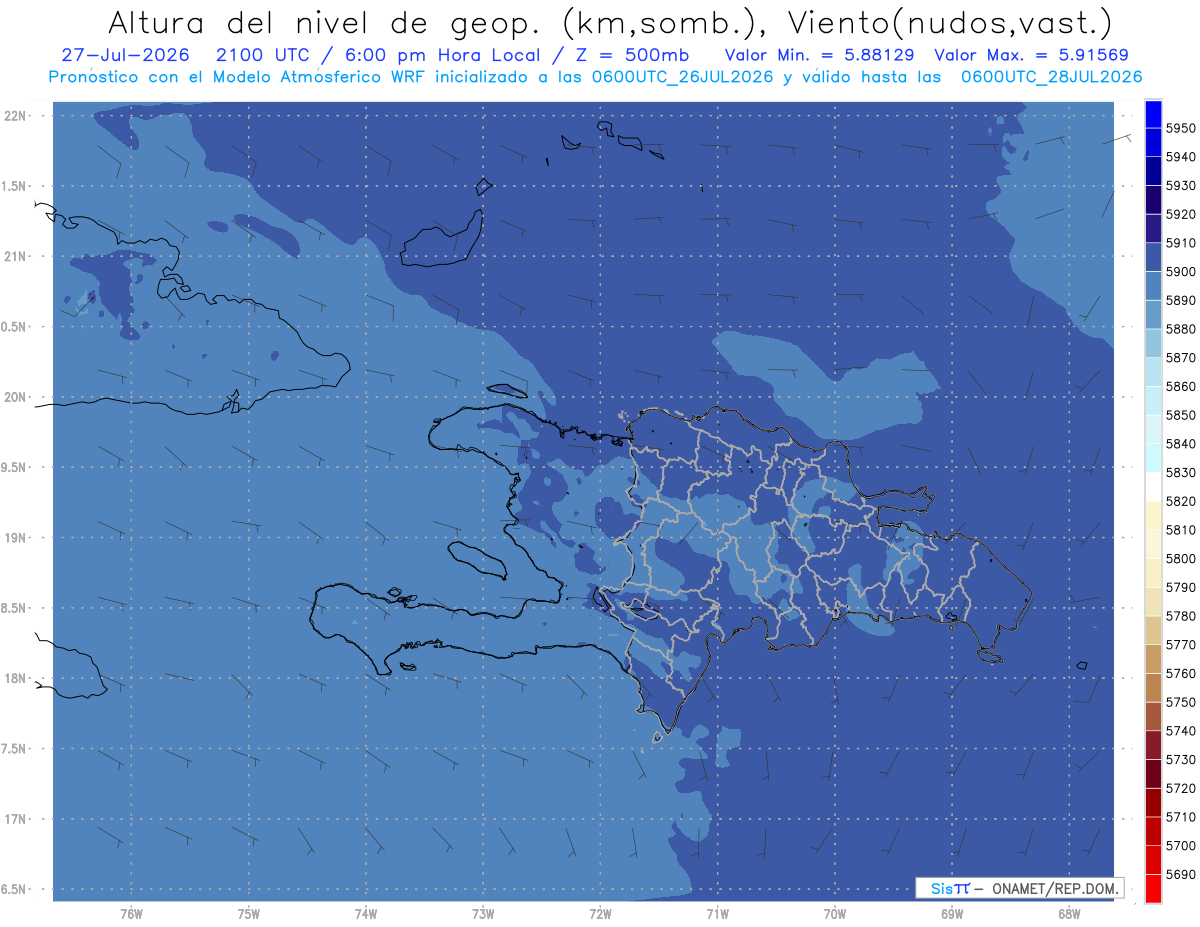Click the longitude label '74W'
The height and width of the screenshot is (927, 1200).
point(366,914)
